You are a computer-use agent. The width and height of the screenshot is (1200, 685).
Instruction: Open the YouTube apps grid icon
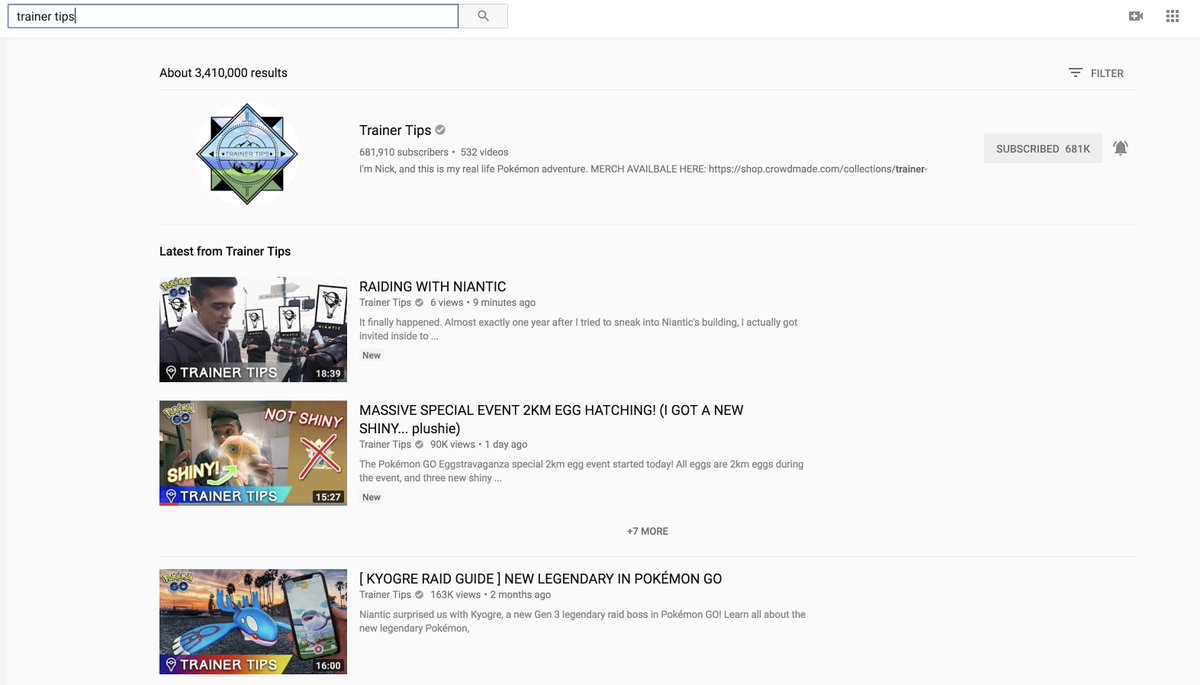coord(1172,16)
